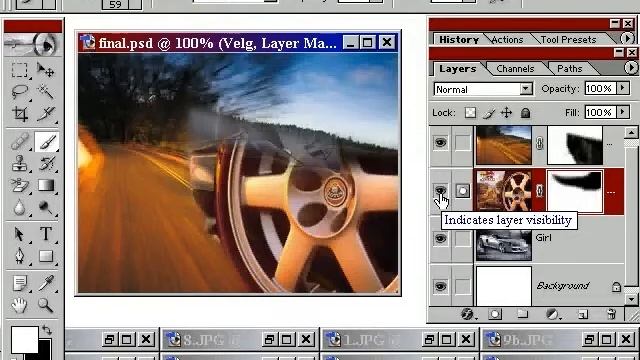Select the Move tool
The width and height of the screenshot is (640, 360).
click(x=46, y=70)
